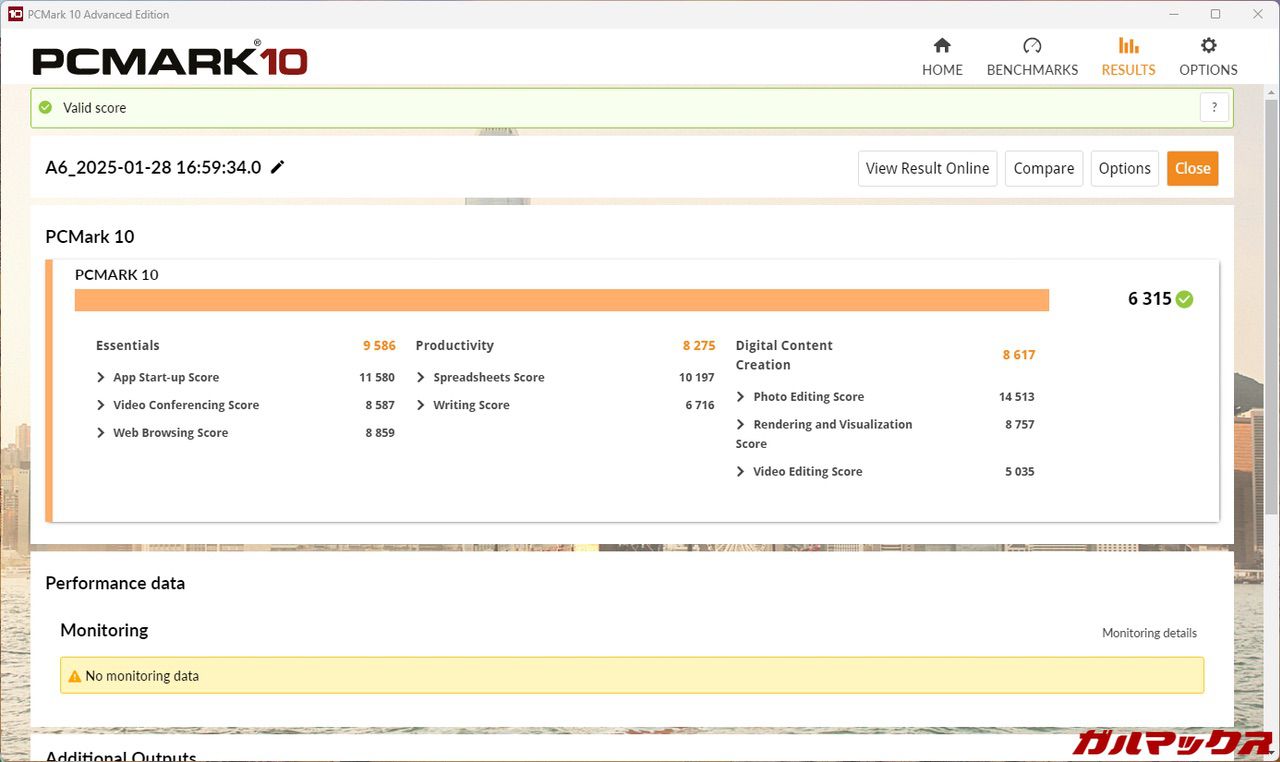Image resolution: width=1280 pixels, height=762 pixels.
Task: Click the question mark help button
Action: (1214, 108)
